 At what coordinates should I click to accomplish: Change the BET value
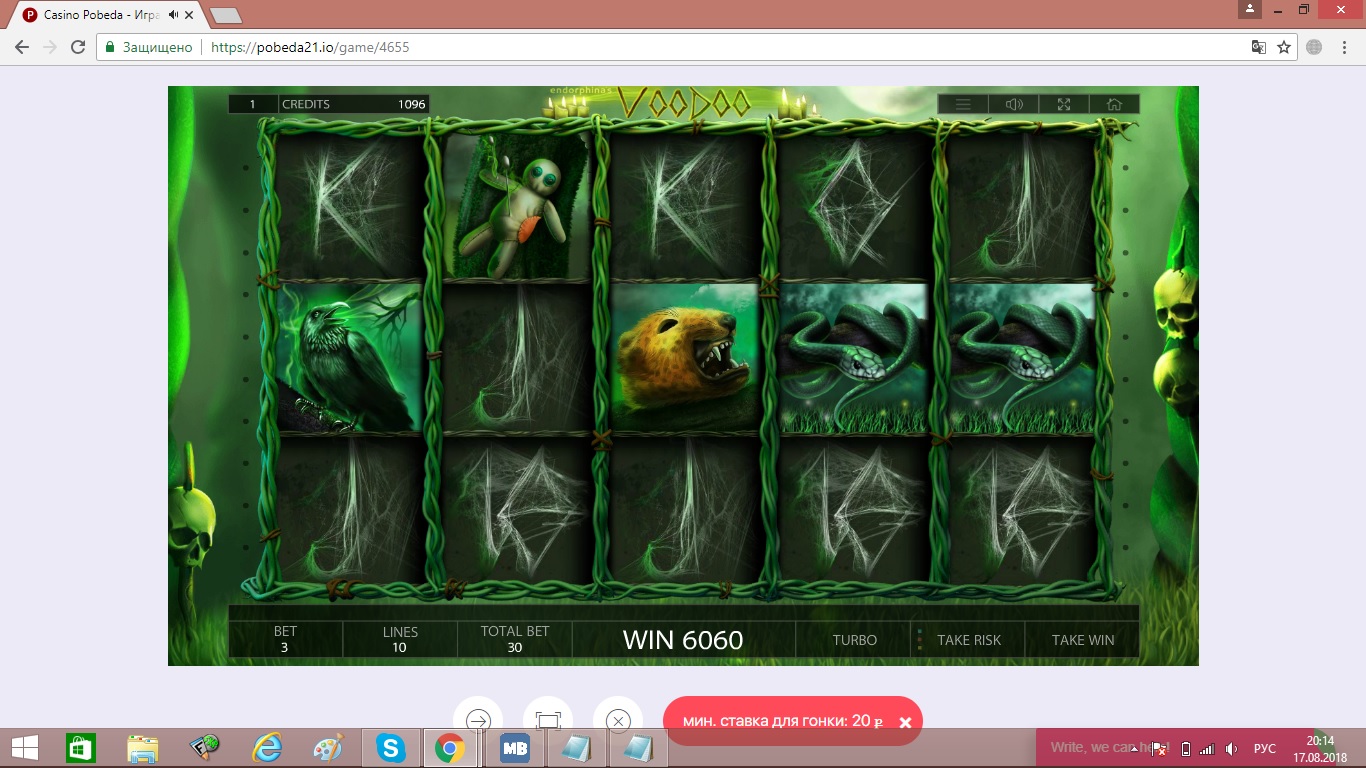pyautogui.click(x=285, y=640)
